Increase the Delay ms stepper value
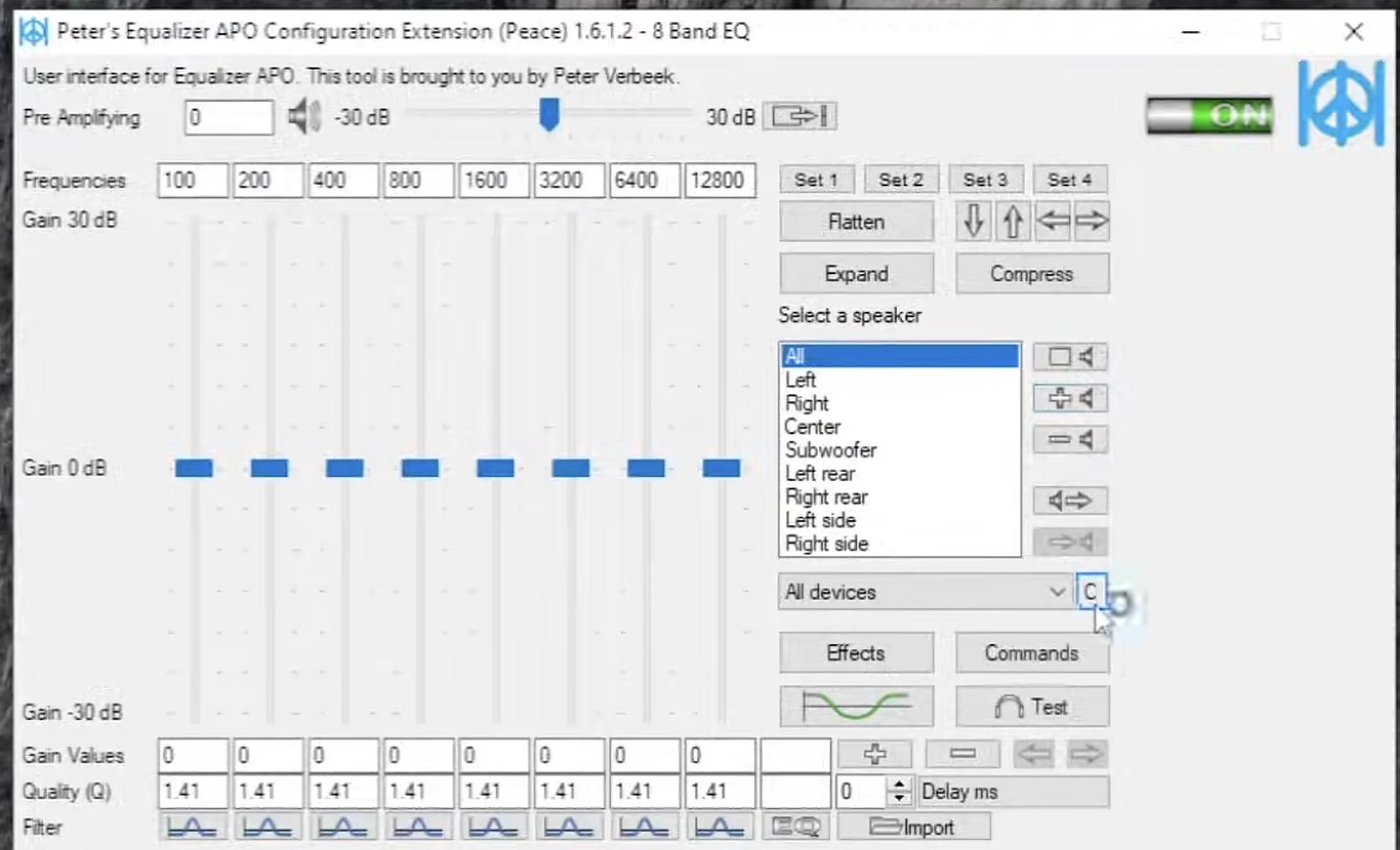Screen dimensions: 1400x850 pos(899,784)
